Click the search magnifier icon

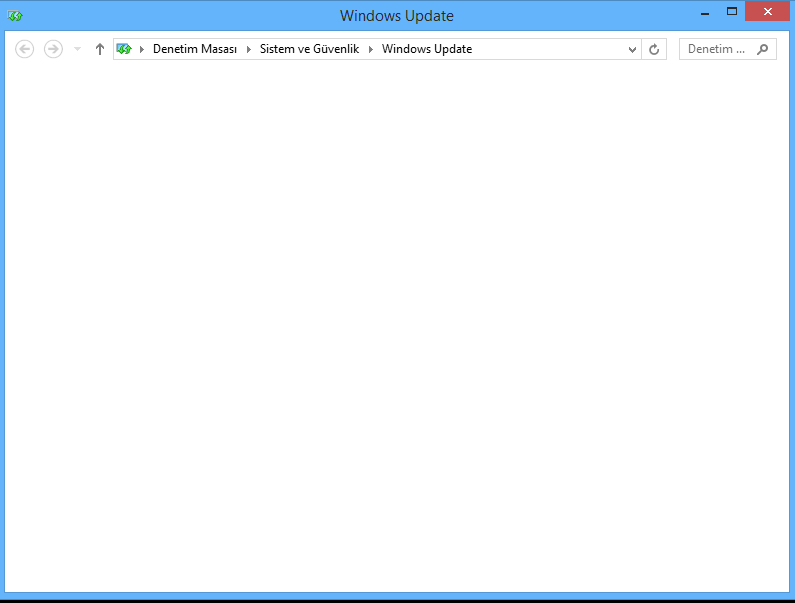(x=763, y=49)
